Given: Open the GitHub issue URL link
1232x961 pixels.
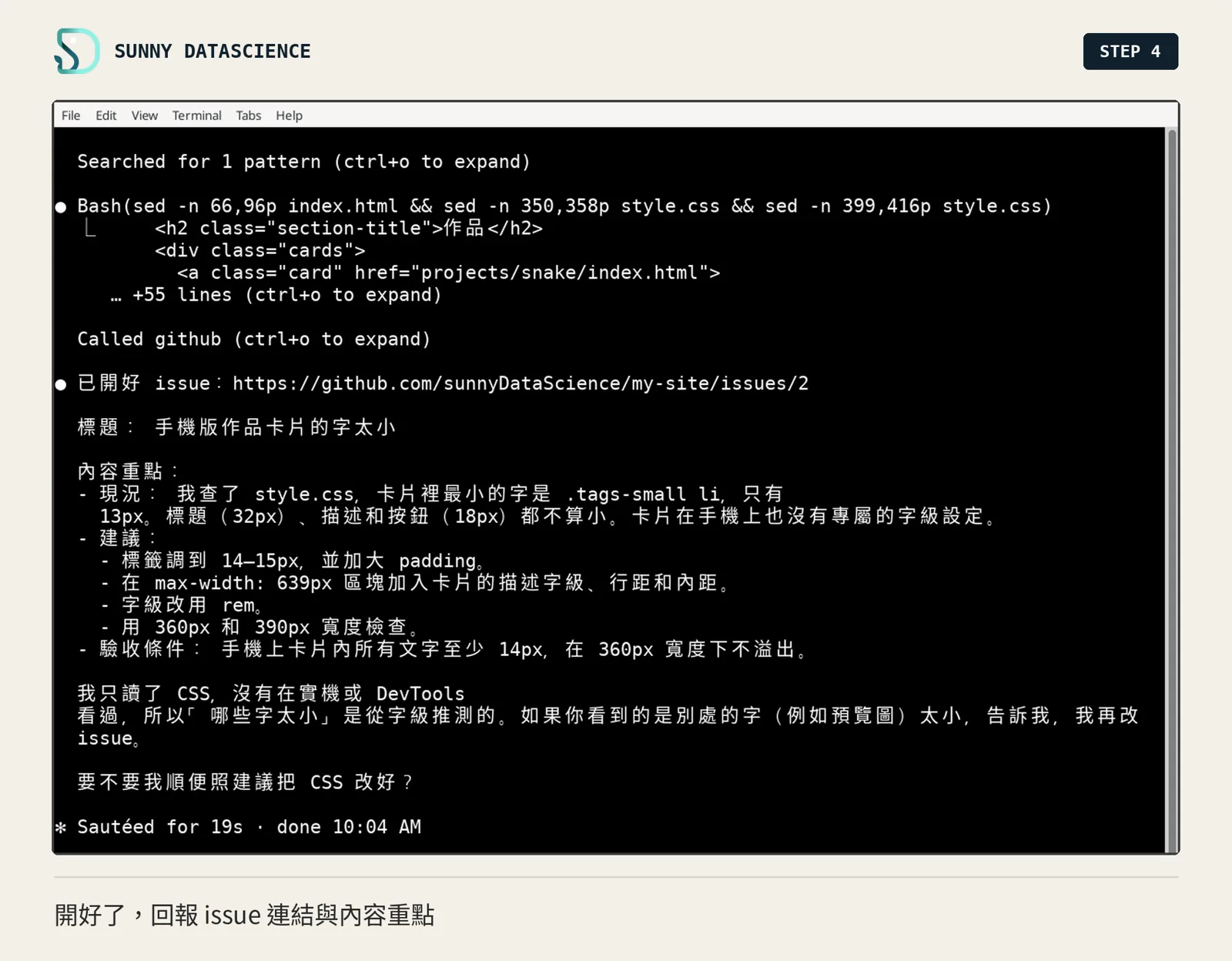Looking at the screenshot, I should [521, 383].
